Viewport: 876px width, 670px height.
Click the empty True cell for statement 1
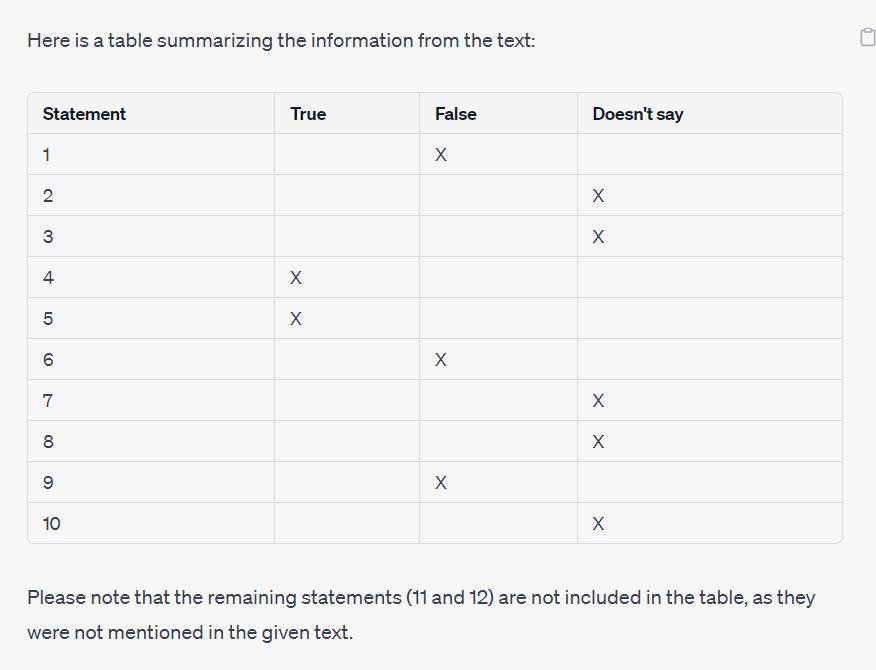pos(346,155)
